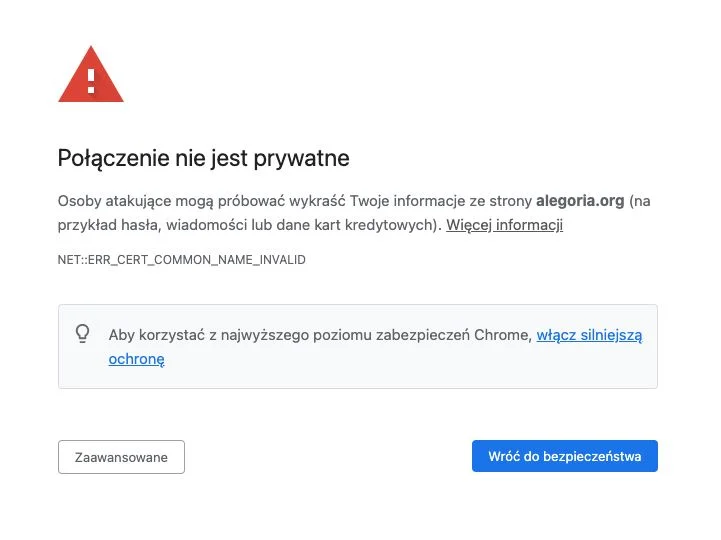Open the Więcej informacji link
Screen dimensions: 721x540
[504, 225]
